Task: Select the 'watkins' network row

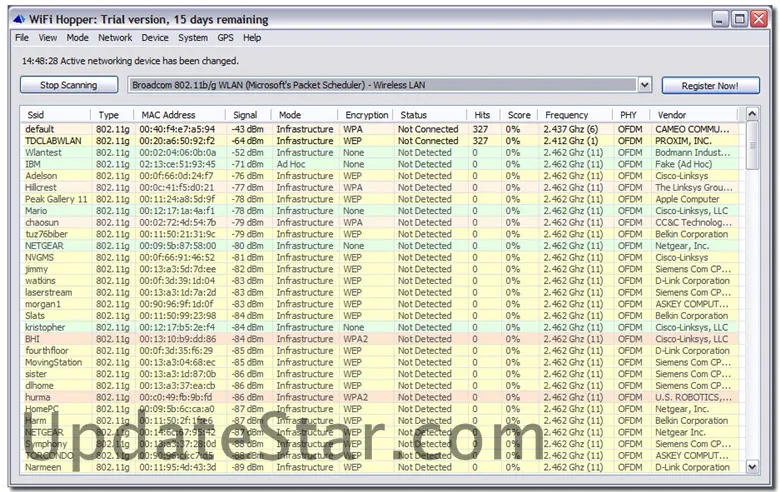Action: pos(383,281)
